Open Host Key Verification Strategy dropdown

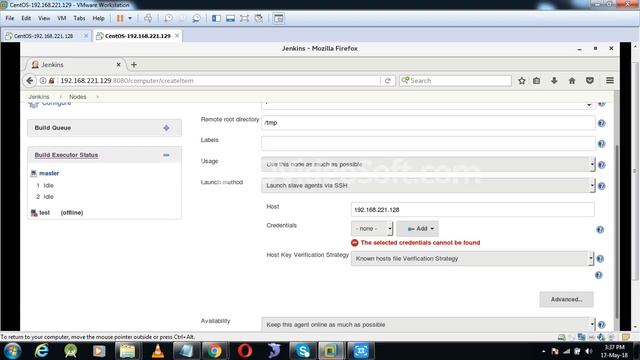pyautogui.click(x=472, y=258)
